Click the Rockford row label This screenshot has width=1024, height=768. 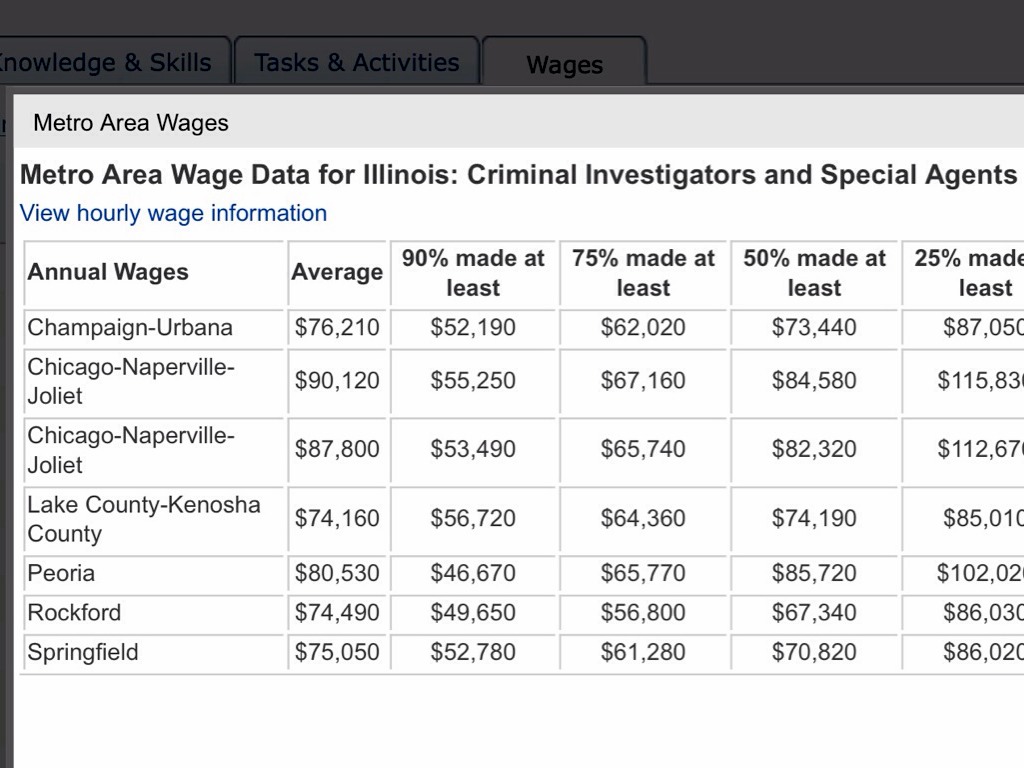coord(74,613)
